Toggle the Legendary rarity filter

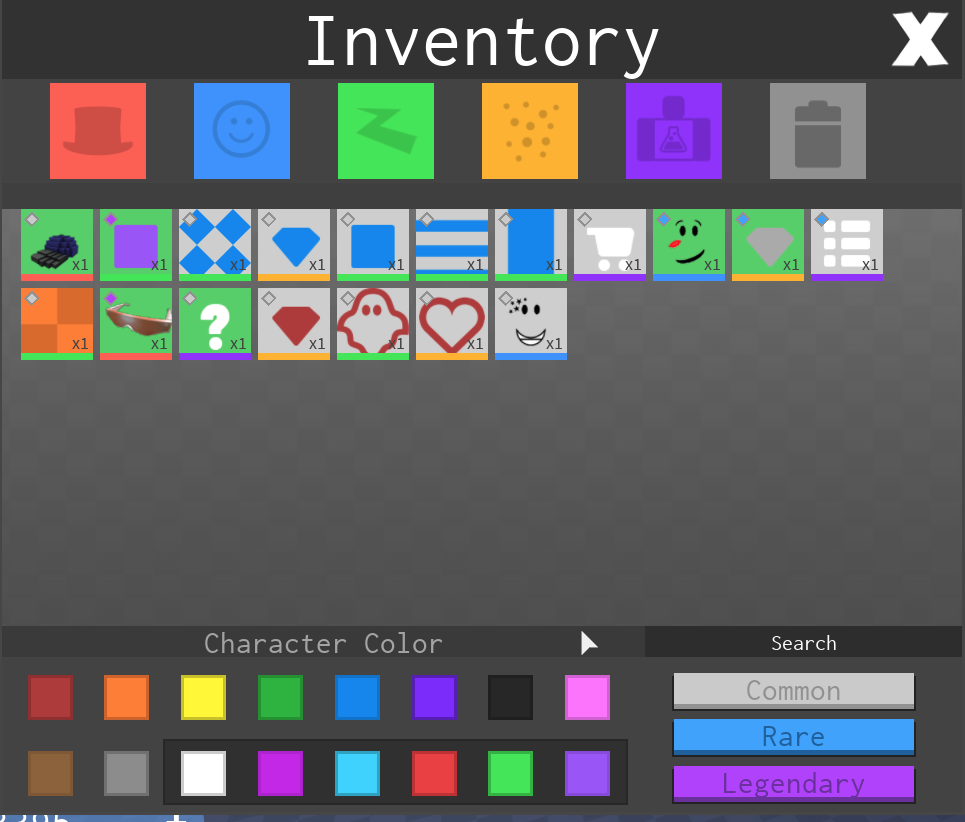[x=794, y=783]
